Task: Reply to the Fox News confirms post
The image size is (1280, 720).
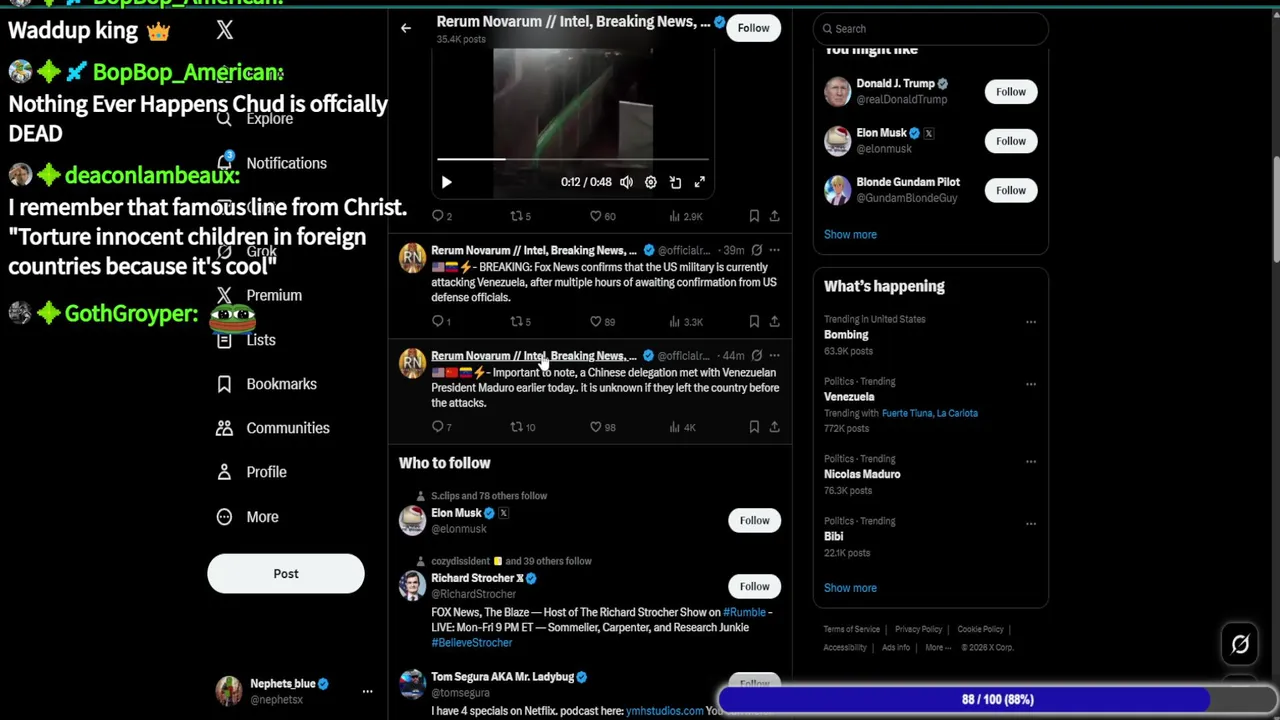Action: [x=441, y=321]
